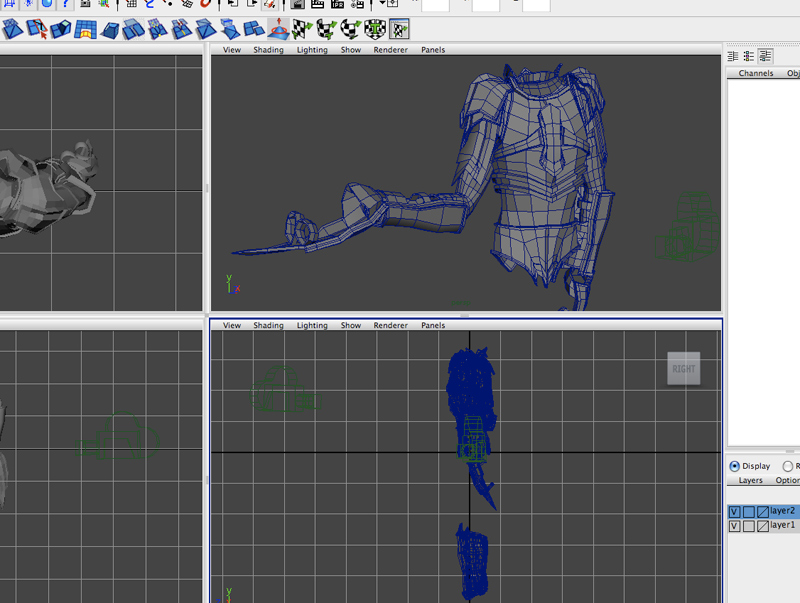Open the Layers menu in the layer editor
This screenshot has height=603, width=800.
click(x=750, y=481)
